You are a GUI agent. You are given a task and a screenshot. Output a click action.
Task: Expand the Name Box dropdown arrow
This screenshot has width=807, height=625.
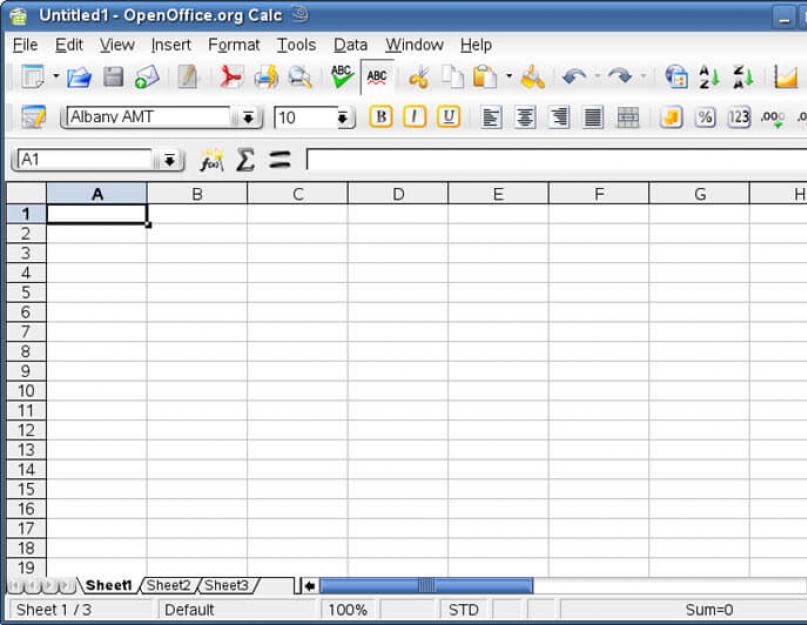(x=169, y=160)
